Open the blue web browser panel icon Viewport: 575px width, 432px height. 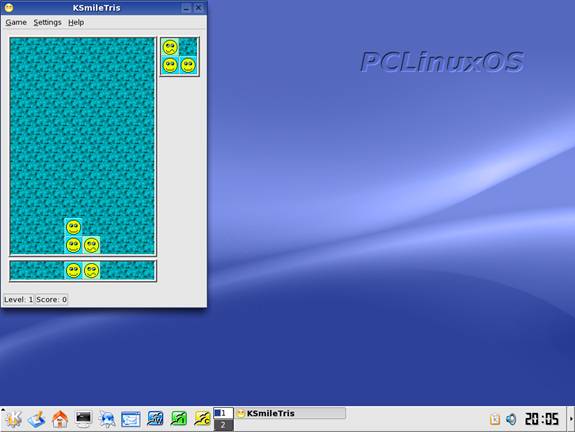click(x=107, y=419)
